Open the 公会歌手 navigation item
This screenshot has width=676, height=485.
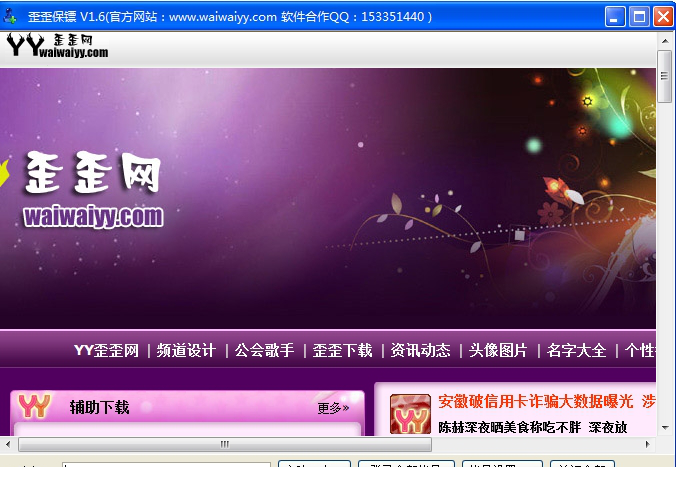[264, 350]
